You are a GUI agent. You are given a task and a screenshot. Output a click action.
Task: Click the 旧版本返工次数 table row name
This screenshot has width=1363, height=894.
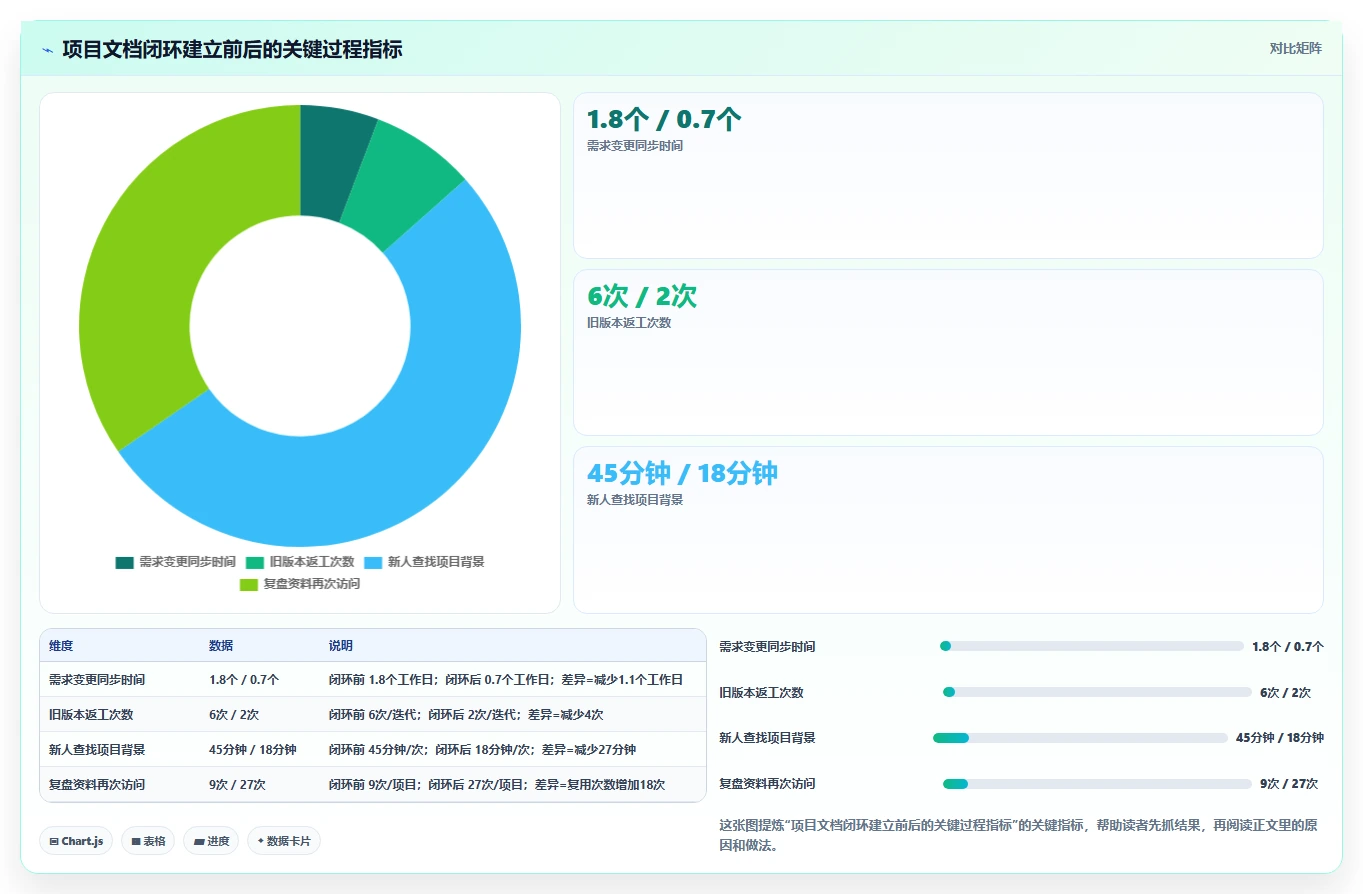91,715
